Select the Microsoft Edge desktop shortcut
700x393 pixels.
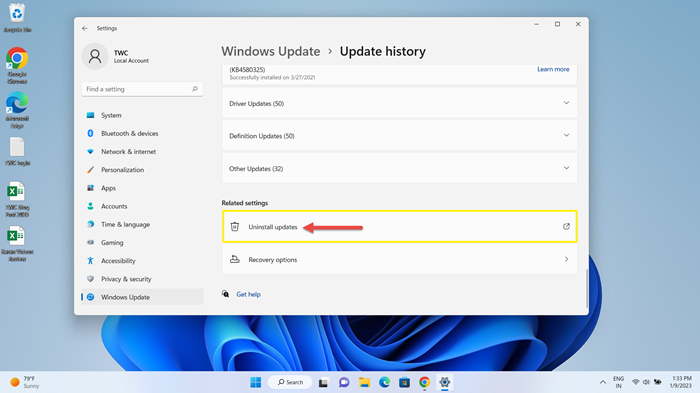point(17,110)
